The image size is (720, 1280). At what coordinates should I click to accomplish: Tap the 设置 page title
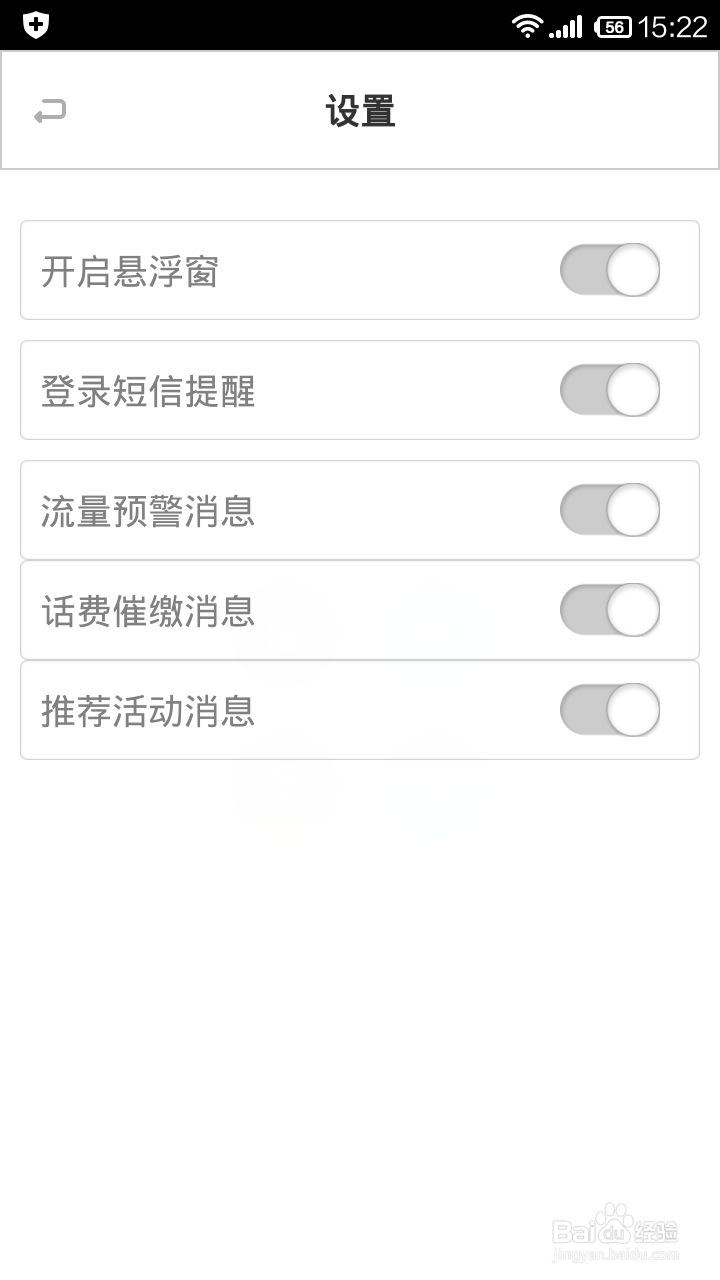point(360,111)
